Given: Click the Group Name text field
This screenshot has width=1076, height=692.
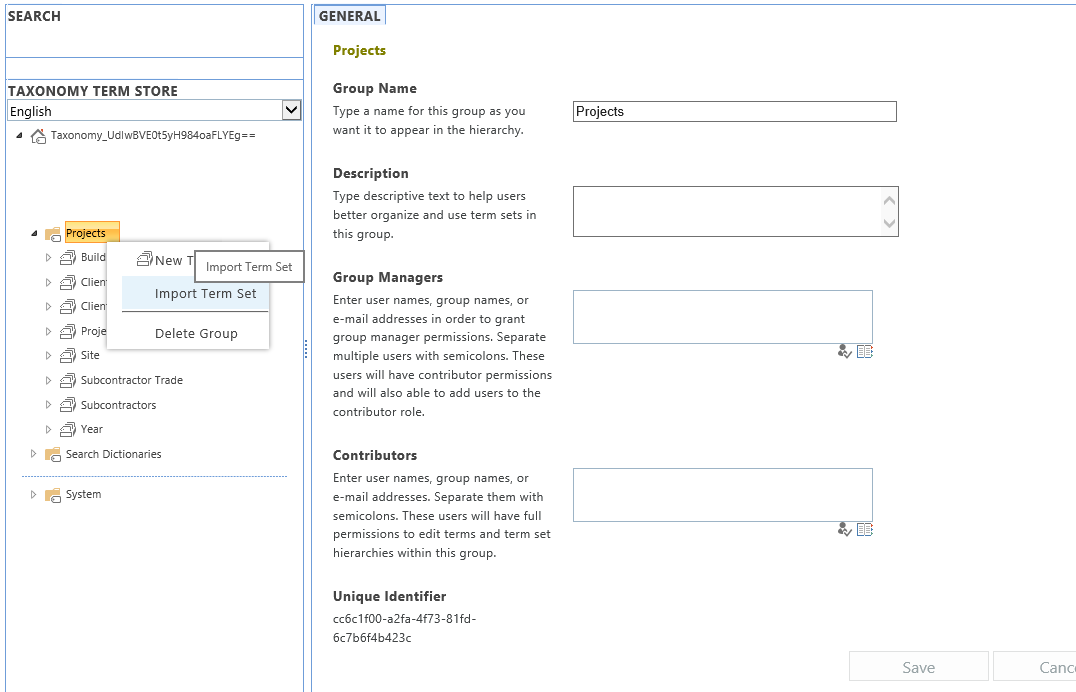Looking at the screenshot, I should pyautogui.click(x=734, y=111).
